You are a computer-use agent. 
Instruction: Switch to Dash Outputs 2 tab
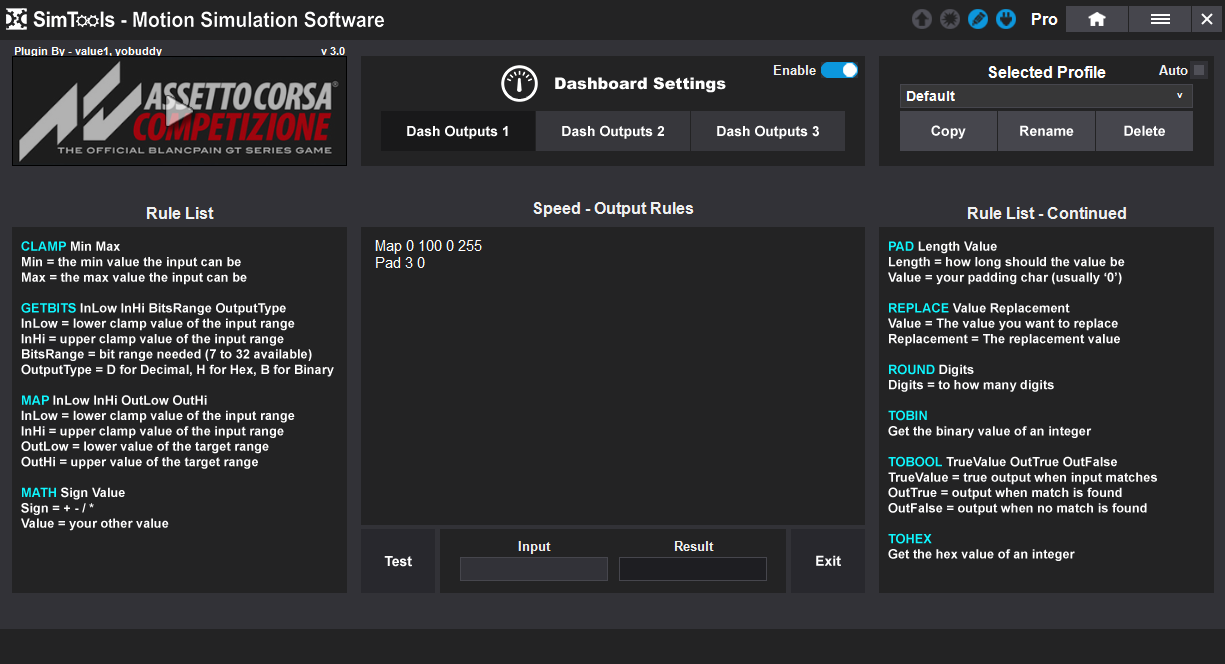[x=612, y=131]
